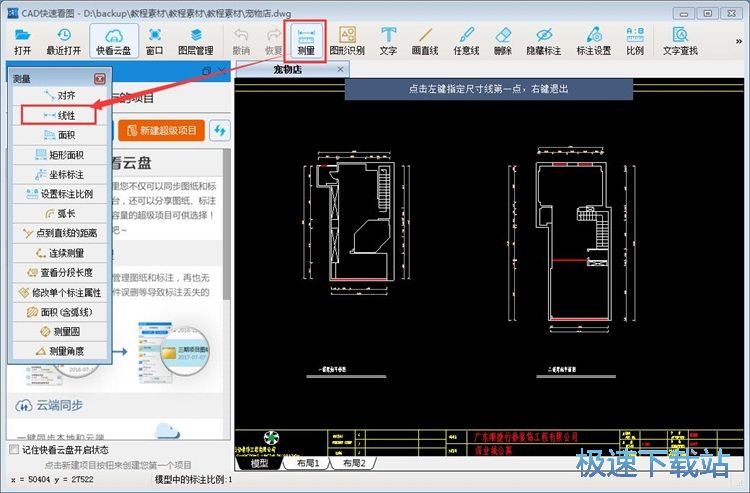
Task: Choose the 删除 eraser tool
Action: 503,39
